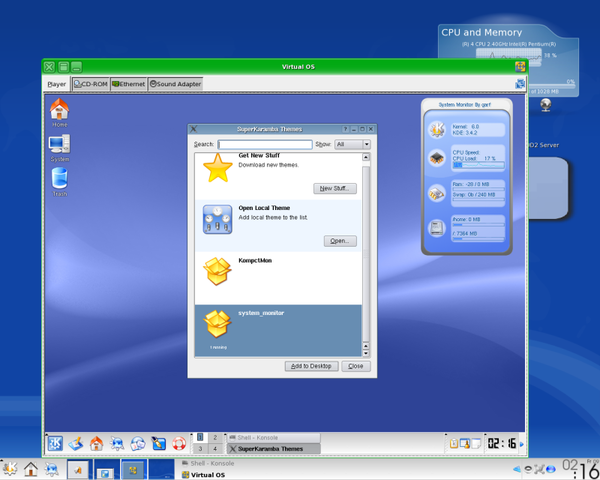Click the VMware toolbar icon right of Sound Adapter
The height and width of the screenshot is (480, 600).
point(520,83)
